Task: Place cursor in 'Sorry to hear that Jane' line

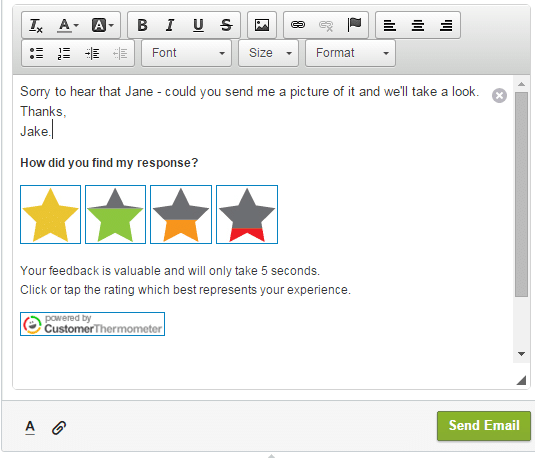Action: click(250, 92)
